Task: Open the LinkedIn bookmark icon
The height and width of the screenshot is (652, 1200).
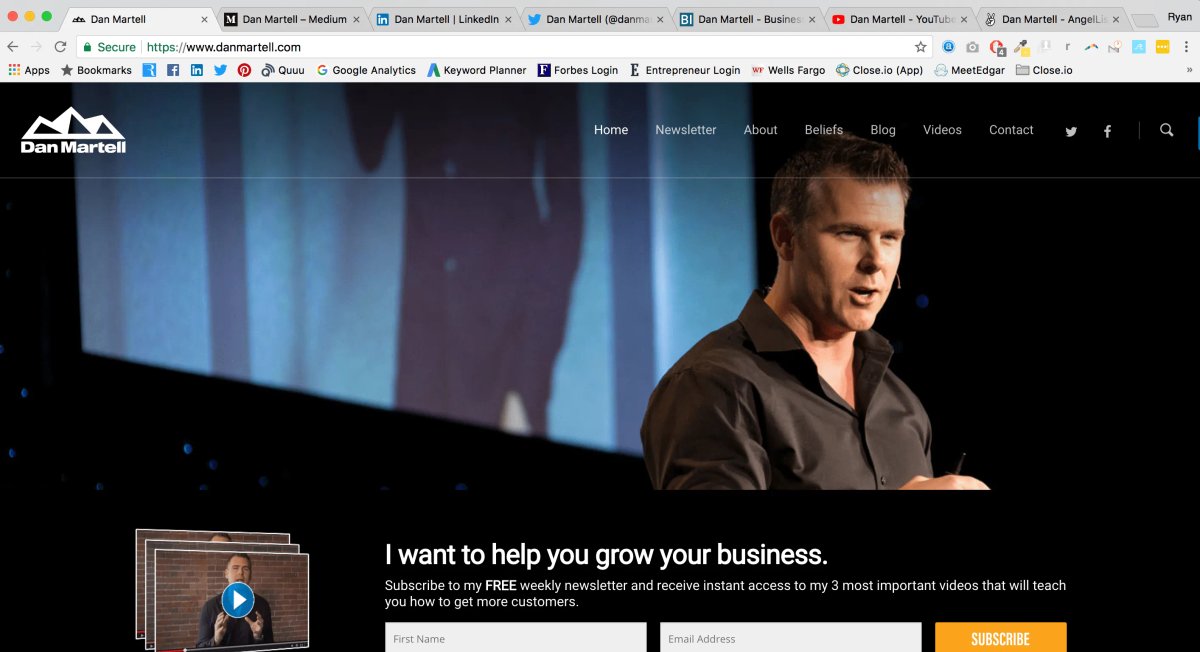Action: pyautogui.click(x=197, y=70)
